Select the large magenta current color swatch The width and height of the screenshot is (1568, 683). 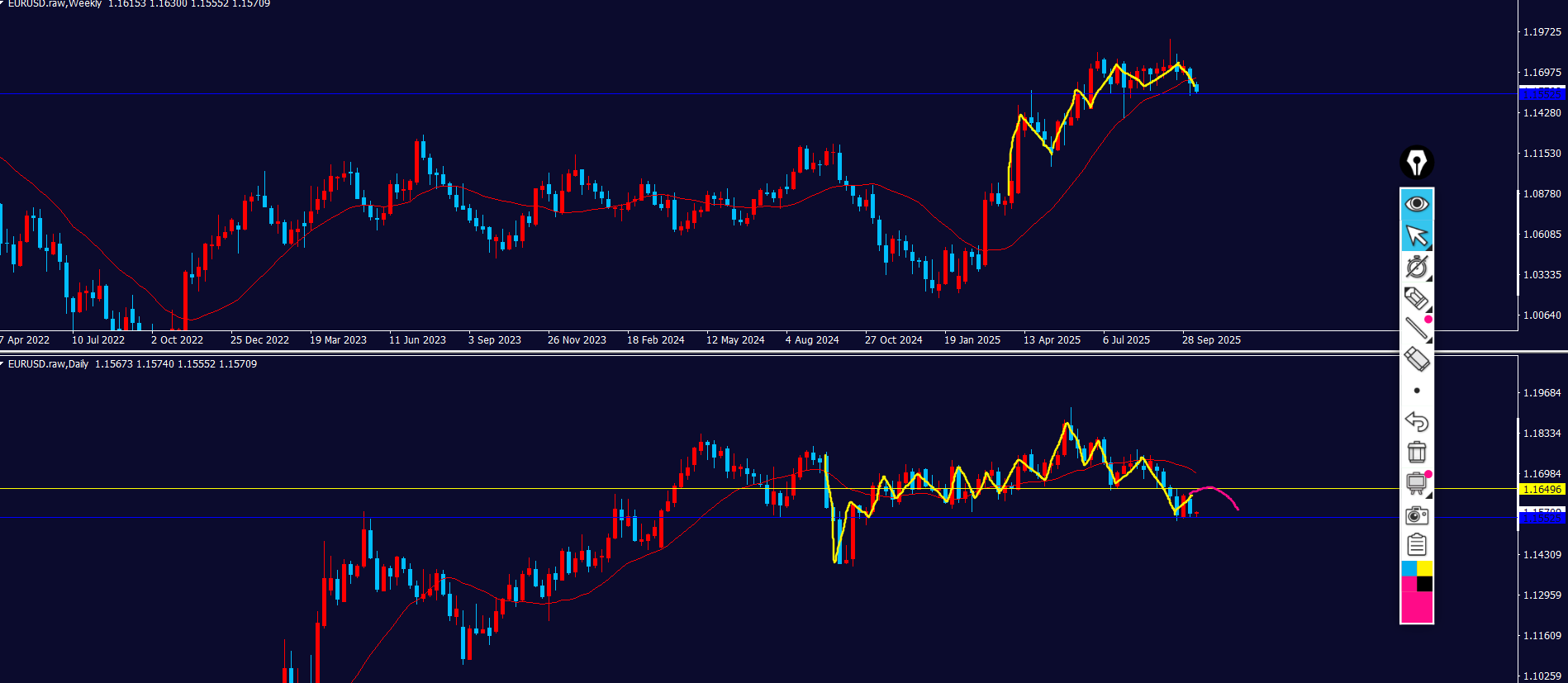point(1416,607)
